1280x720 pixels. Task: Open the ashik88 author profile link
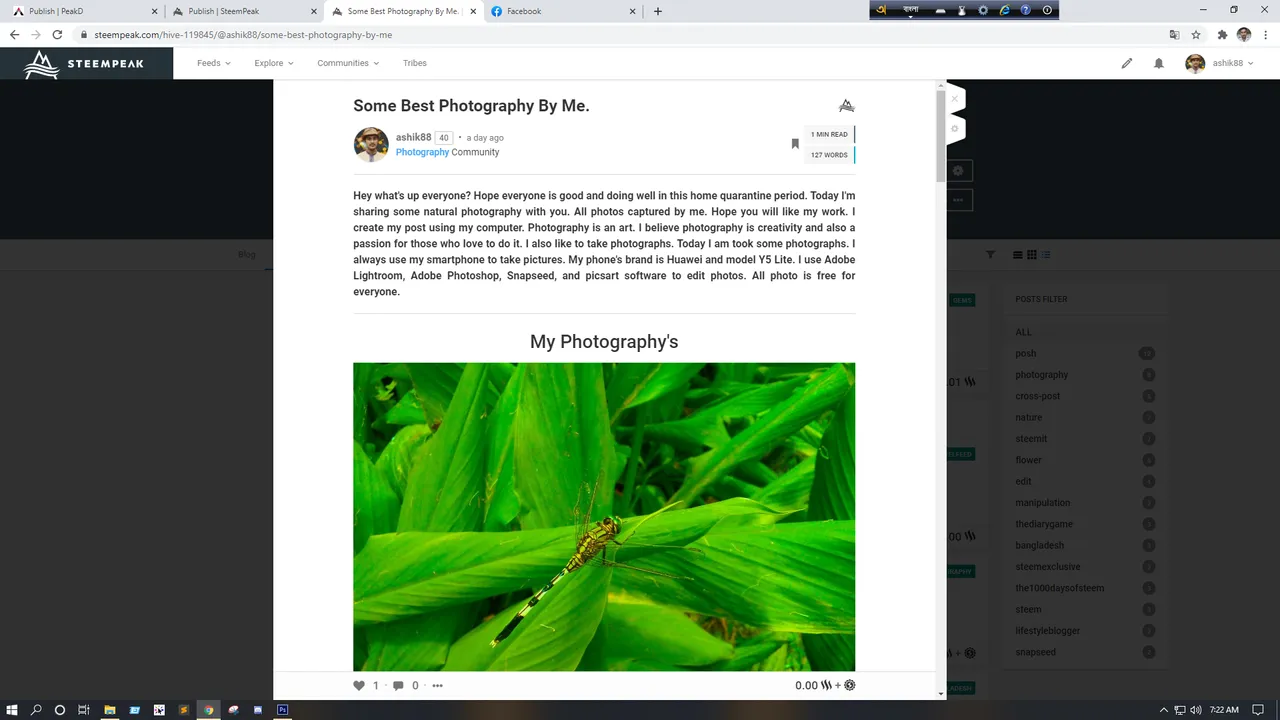click(413, 137)
